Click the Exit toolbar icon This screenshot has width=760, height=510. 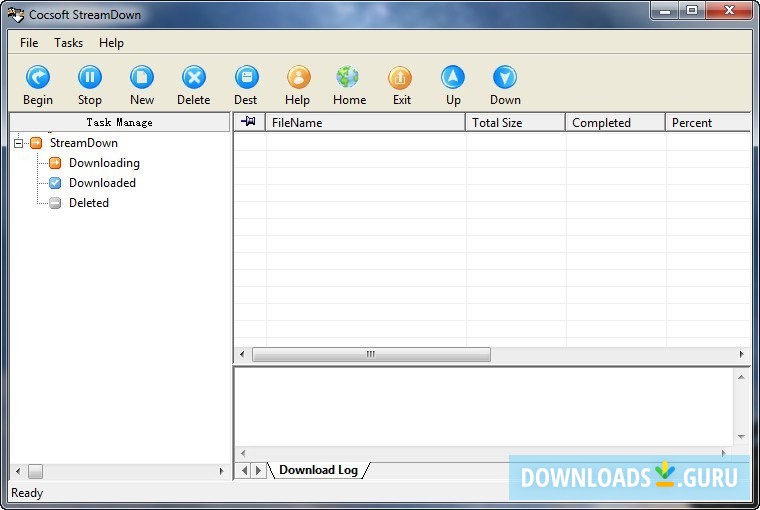click(x=400, y=77)
